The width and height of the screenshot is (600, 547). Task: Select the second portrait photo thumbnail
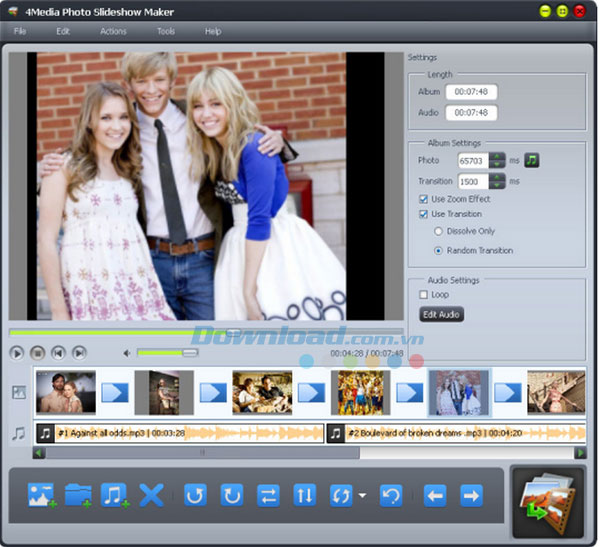click(x=164, y=392)
